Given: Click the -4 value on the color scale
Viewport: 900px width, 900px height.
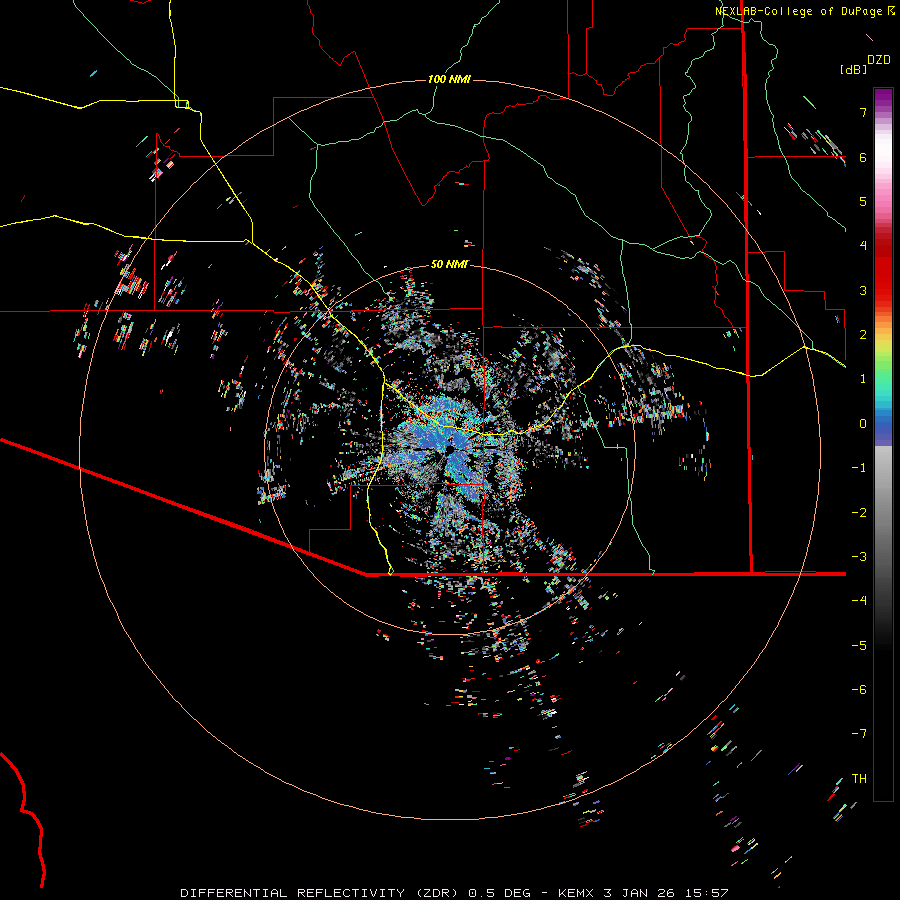Looking at the screenshot, I should pos(859,601).
